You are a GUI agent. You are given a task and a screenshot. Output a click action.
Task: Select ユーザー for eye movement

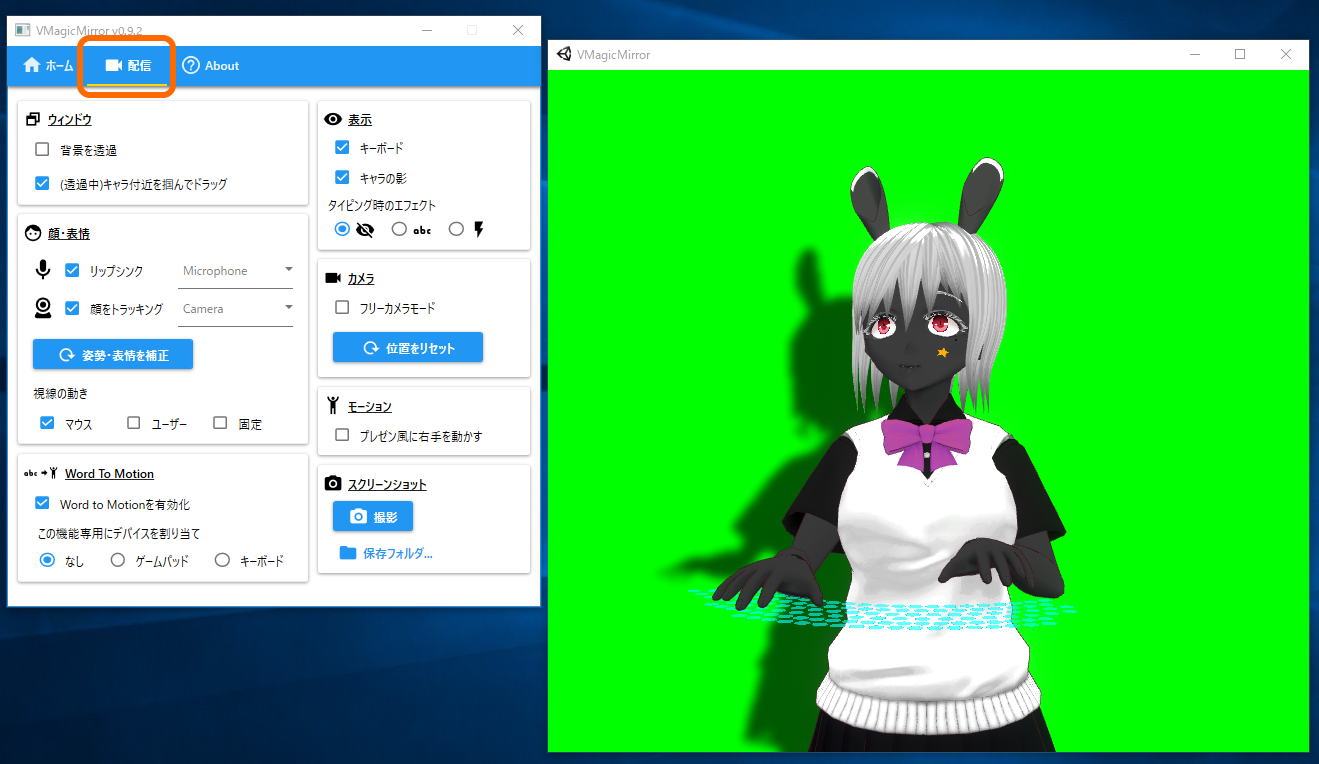[134, 423]
